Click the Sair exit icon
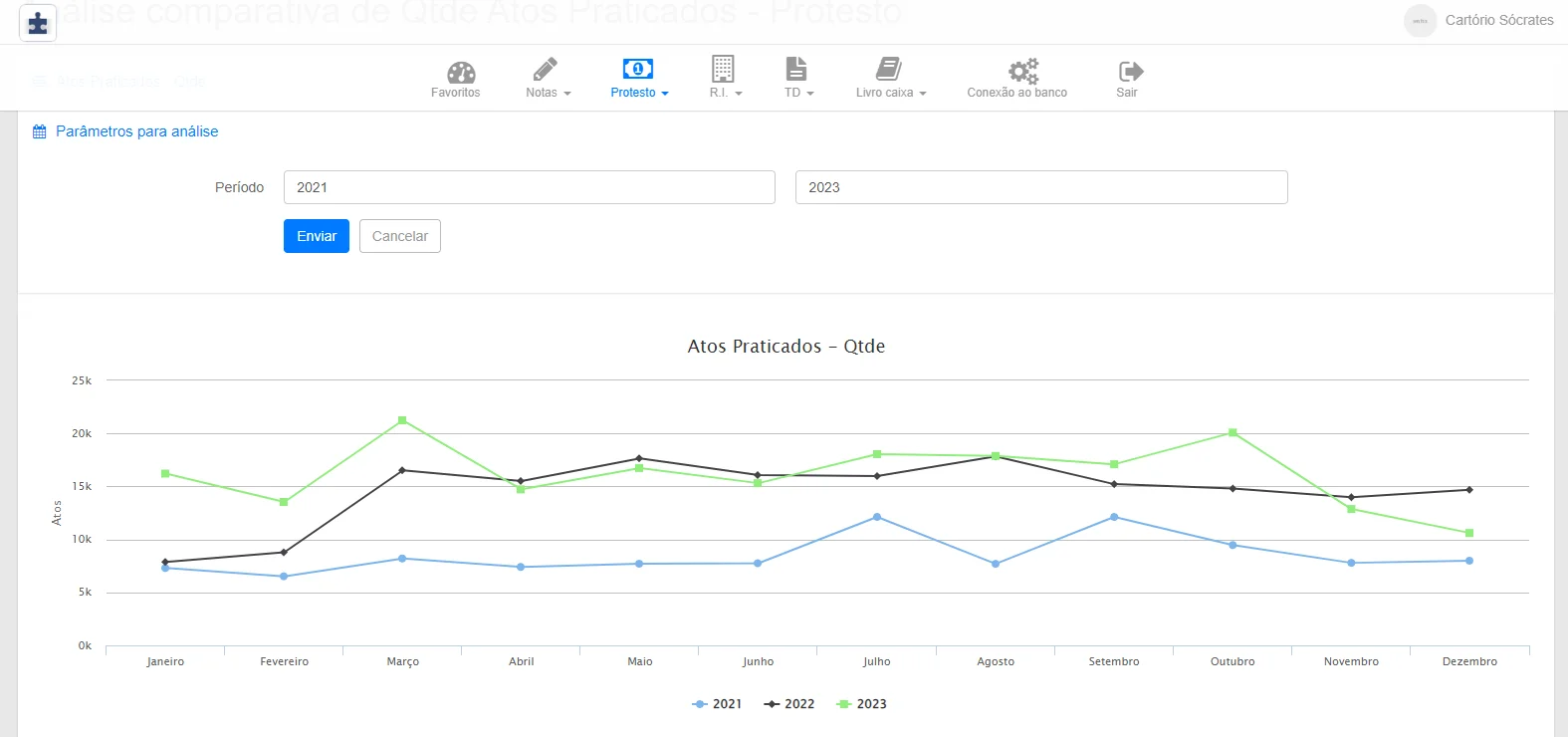 (1131, 71)
